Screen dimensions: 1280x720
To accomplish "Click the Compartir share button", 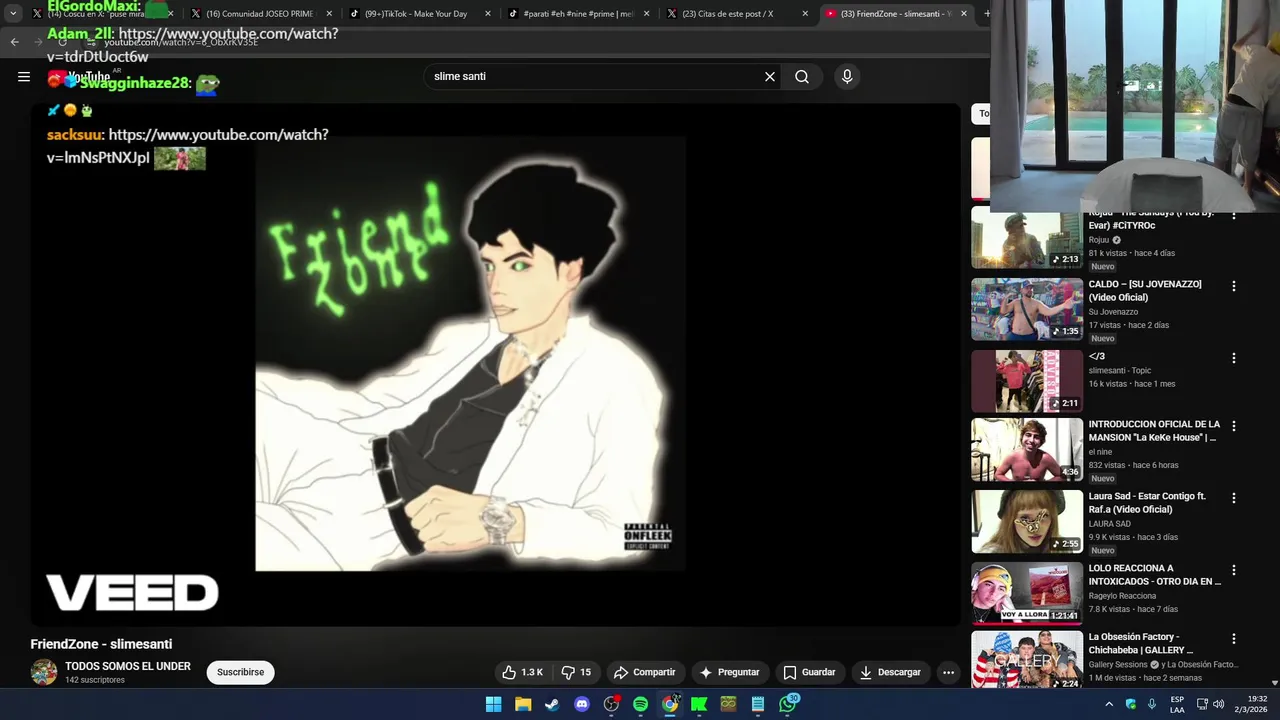I will [644, 672].
